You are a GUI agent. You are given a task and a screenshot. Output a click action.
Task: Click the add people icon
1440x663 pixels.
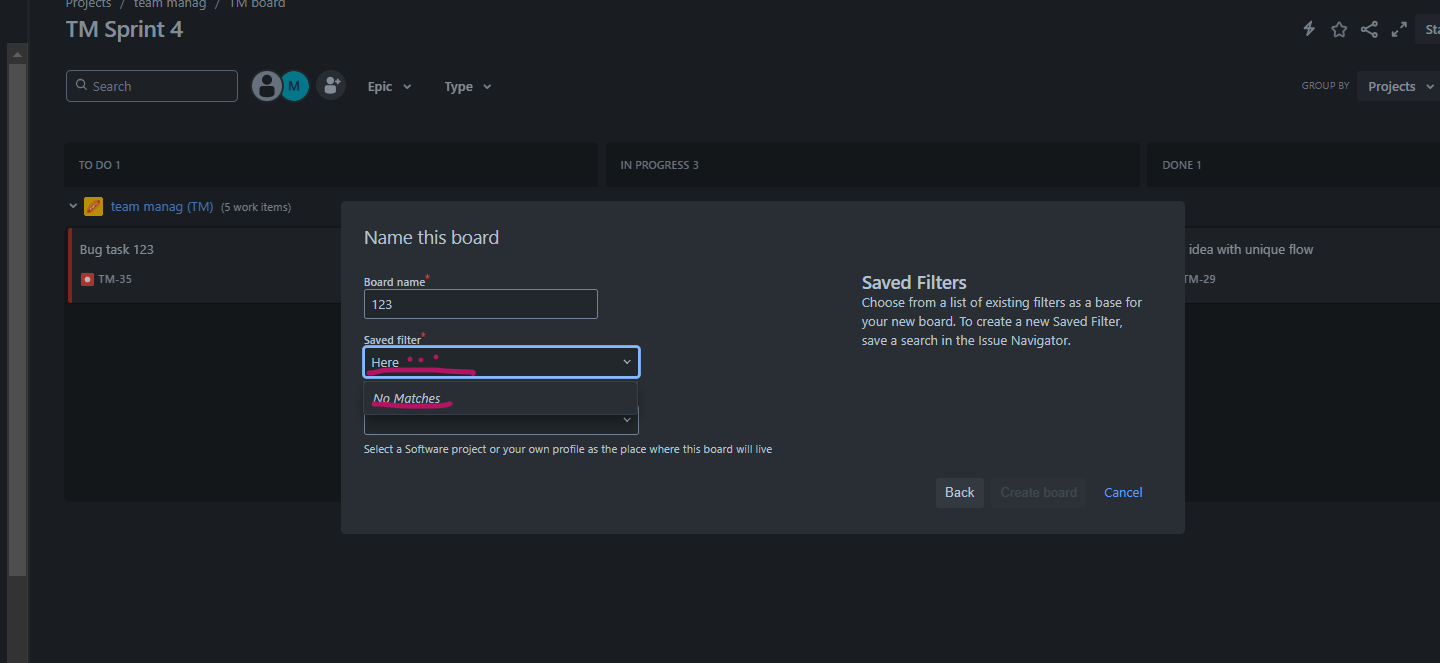tap(331, 85)
